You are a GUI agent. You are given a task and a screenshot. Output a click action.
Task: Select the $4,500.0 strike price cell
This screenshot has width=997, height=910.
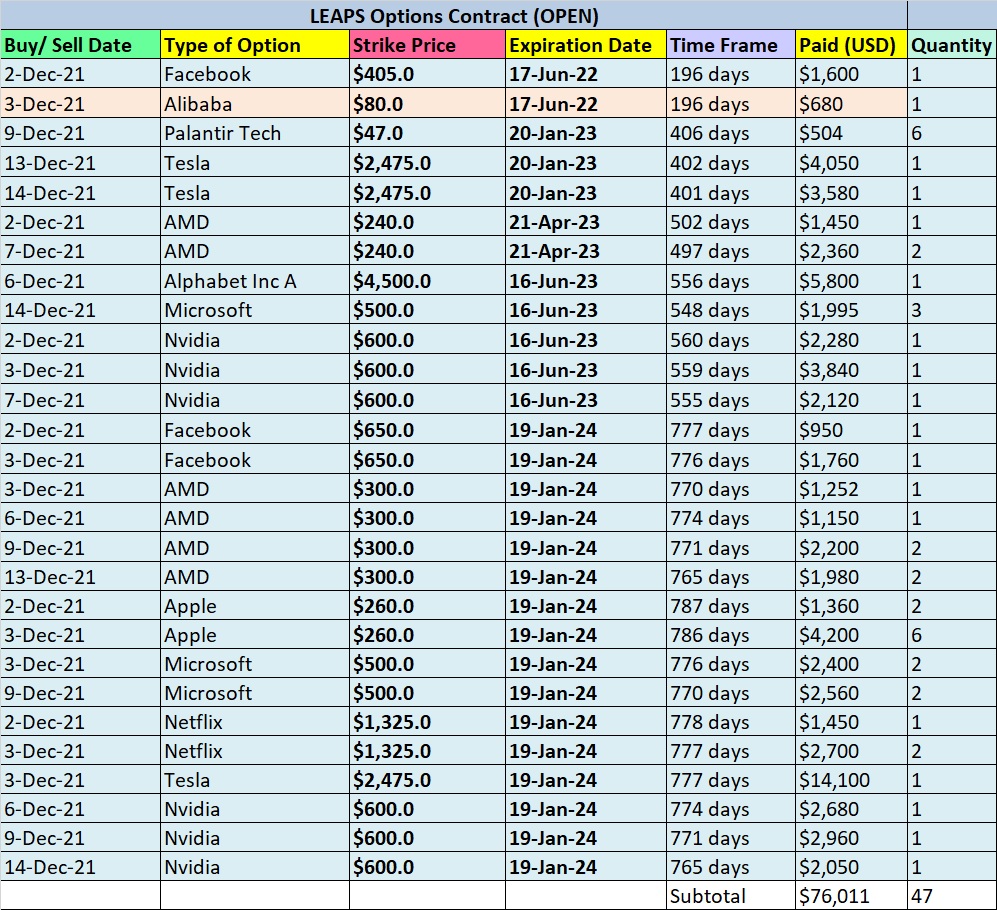(427, 281)
